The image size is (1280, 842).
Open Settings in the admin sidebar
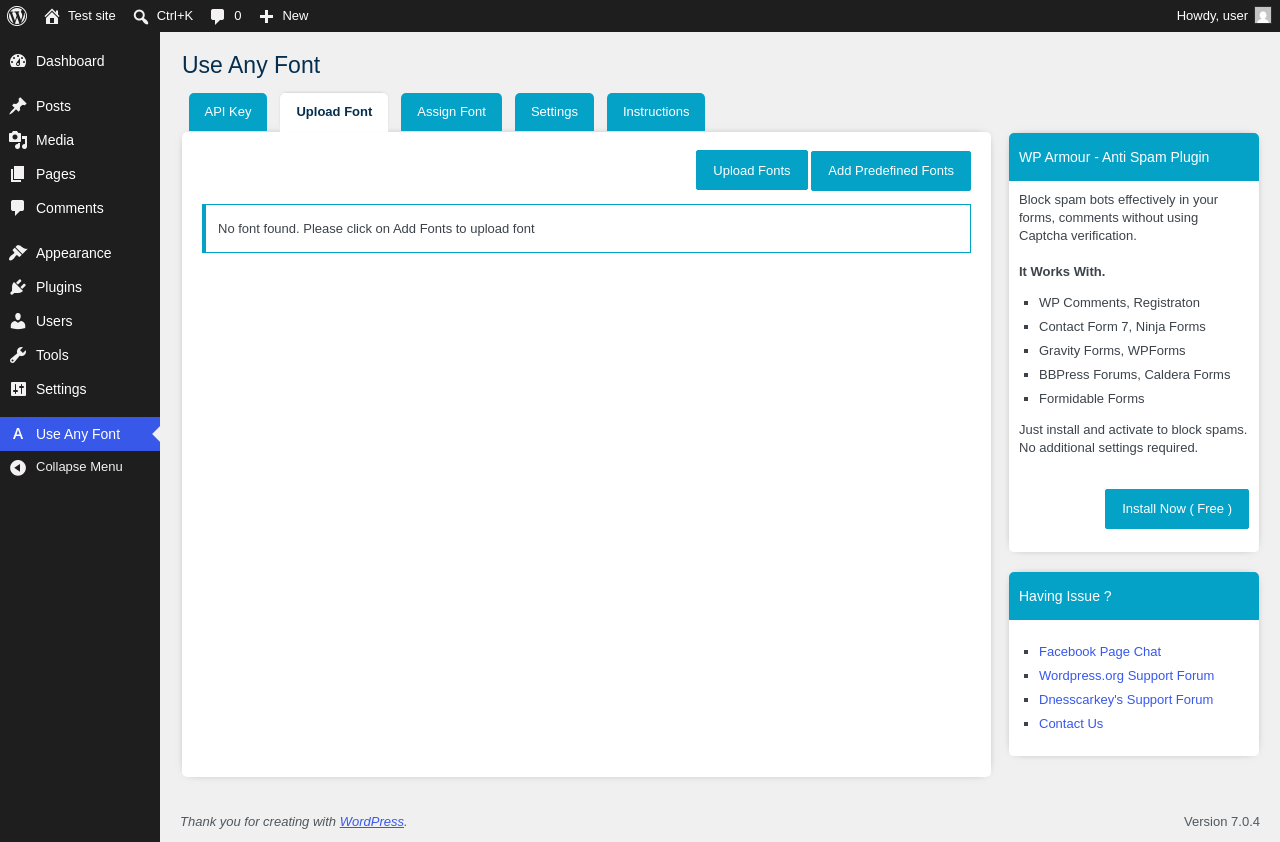point(80,389)
